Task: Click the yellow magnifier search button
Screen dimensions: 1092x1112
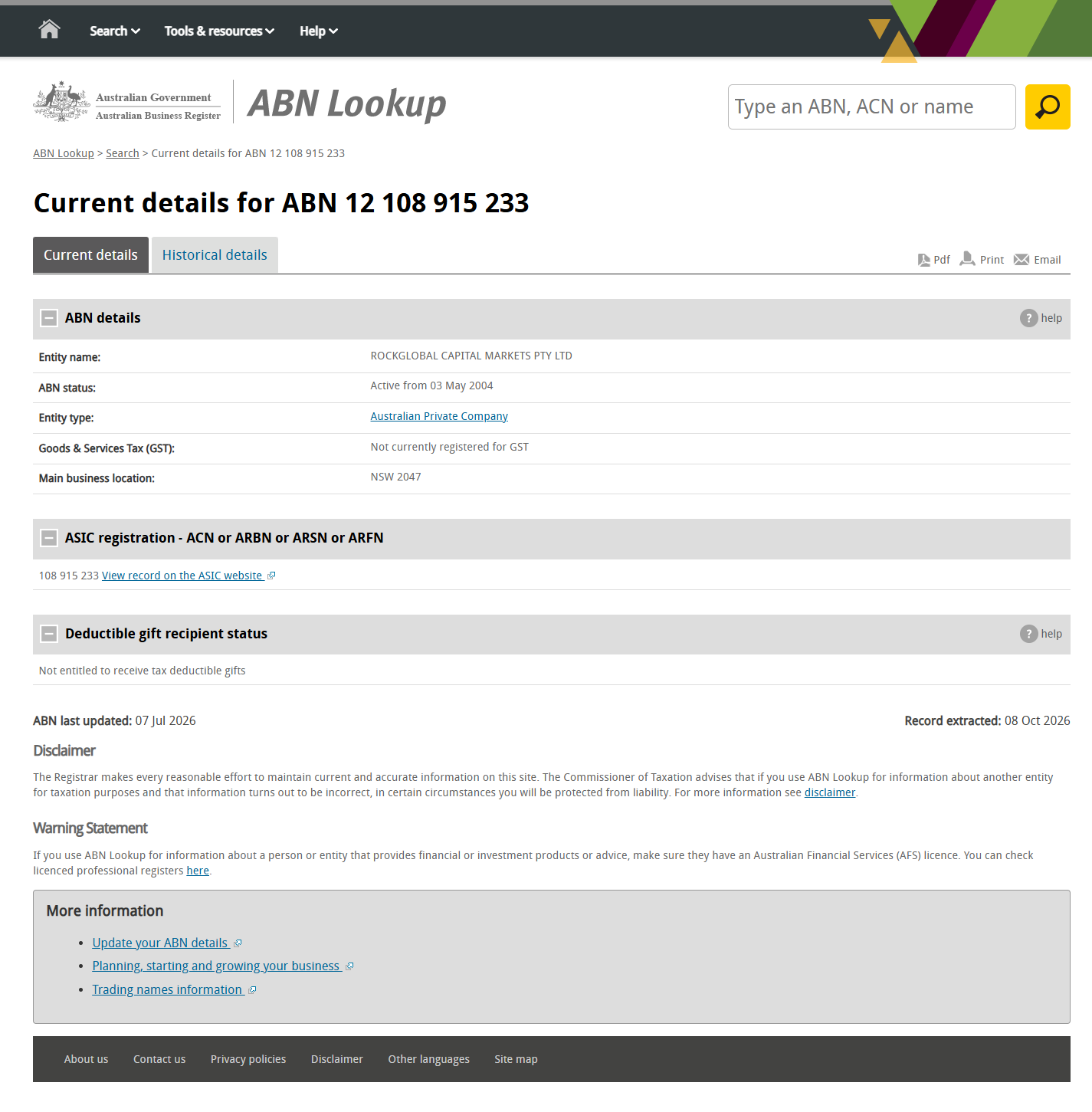Action: pyautogui.click(x=1047, y=107)
